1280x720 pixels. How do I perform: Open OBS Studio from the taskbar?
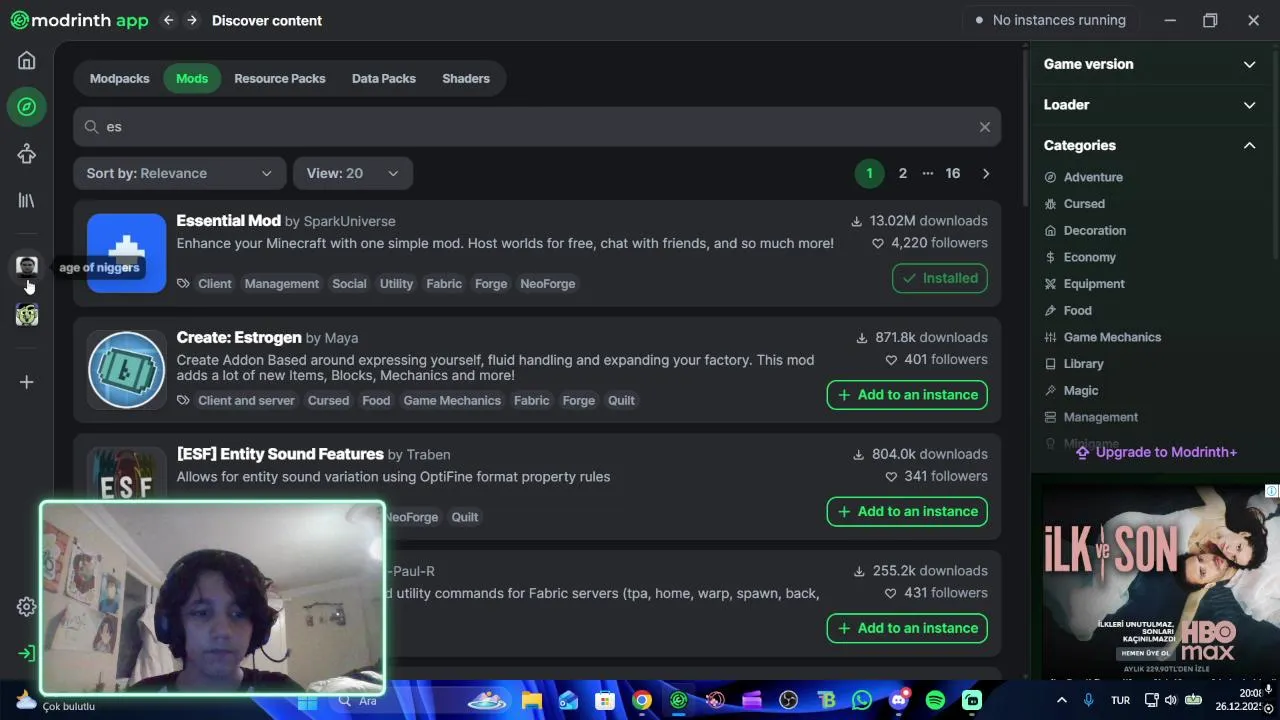(x=789, y=700)
